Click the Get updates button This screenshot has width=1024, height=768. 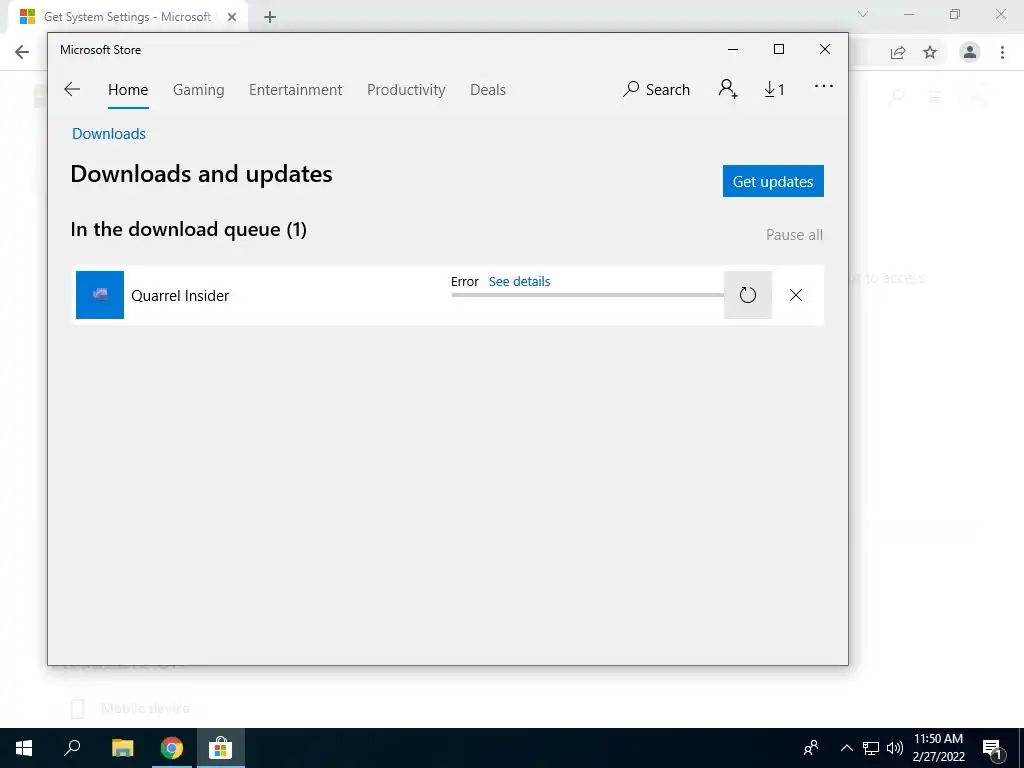773,181
